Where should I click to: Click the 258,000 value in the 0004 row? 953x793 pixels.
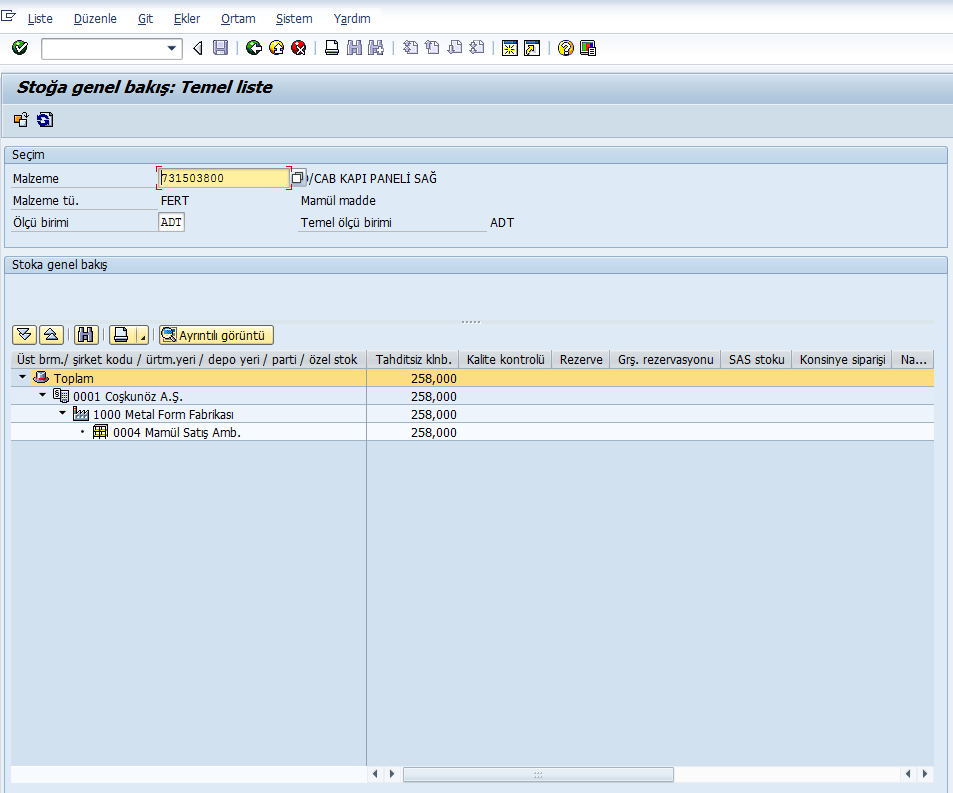[433, 433]
